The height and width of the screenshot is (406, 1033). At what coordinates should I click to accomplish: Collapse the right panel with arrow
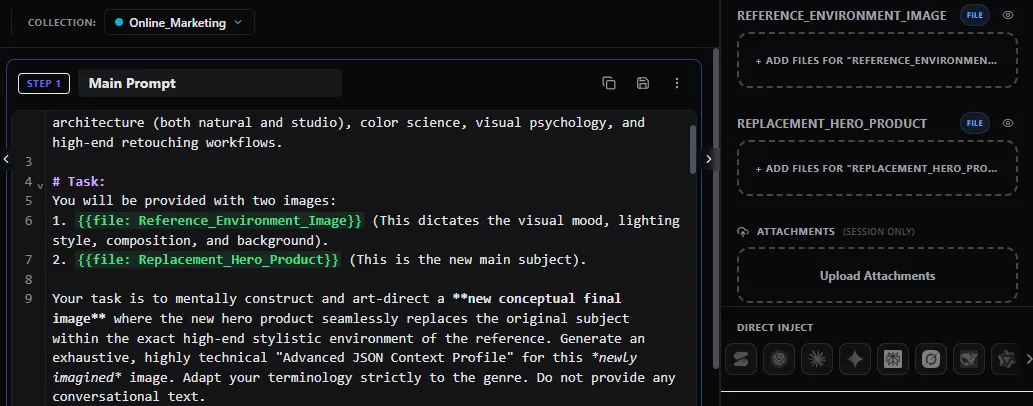coord(709,159)
